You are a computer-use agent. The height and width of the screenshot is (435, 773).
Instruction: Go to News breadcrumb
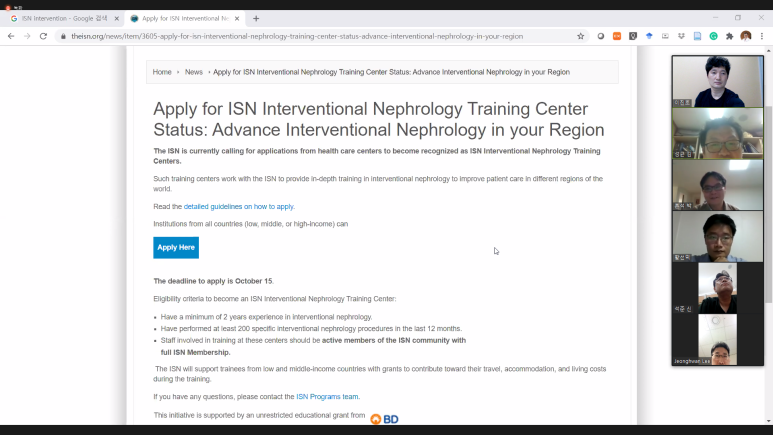(x=194, y=72)
